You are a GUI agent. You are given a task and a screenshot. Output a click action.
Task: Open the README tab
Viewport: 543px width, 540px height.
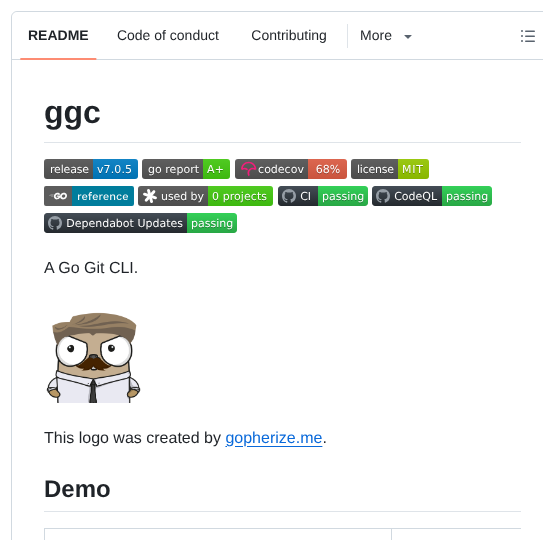point(58,36)
